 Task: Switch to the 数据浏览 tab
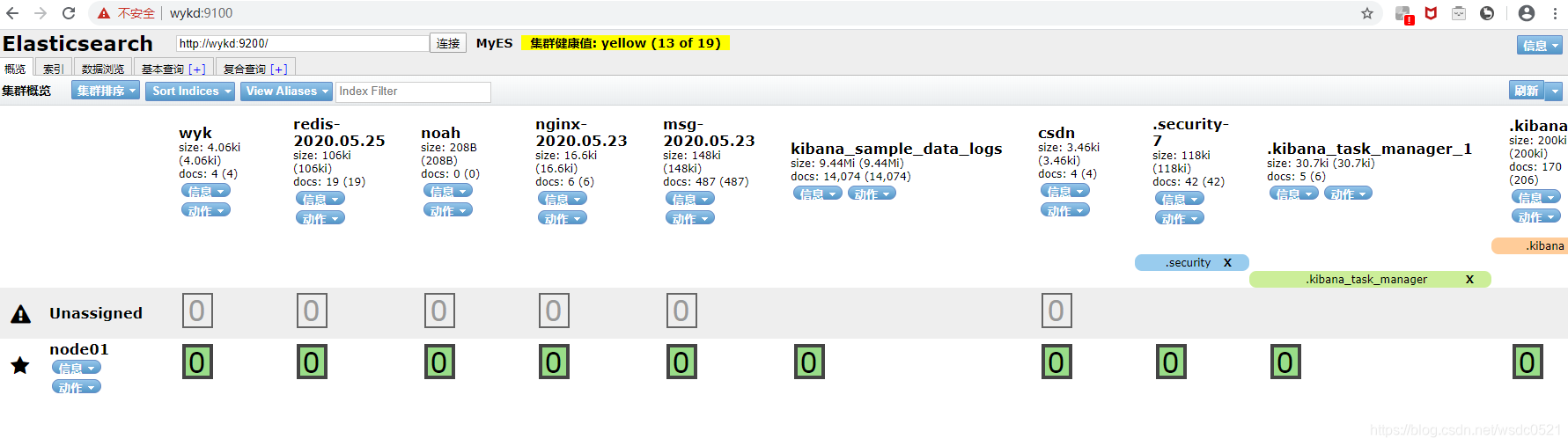[103, 68]
